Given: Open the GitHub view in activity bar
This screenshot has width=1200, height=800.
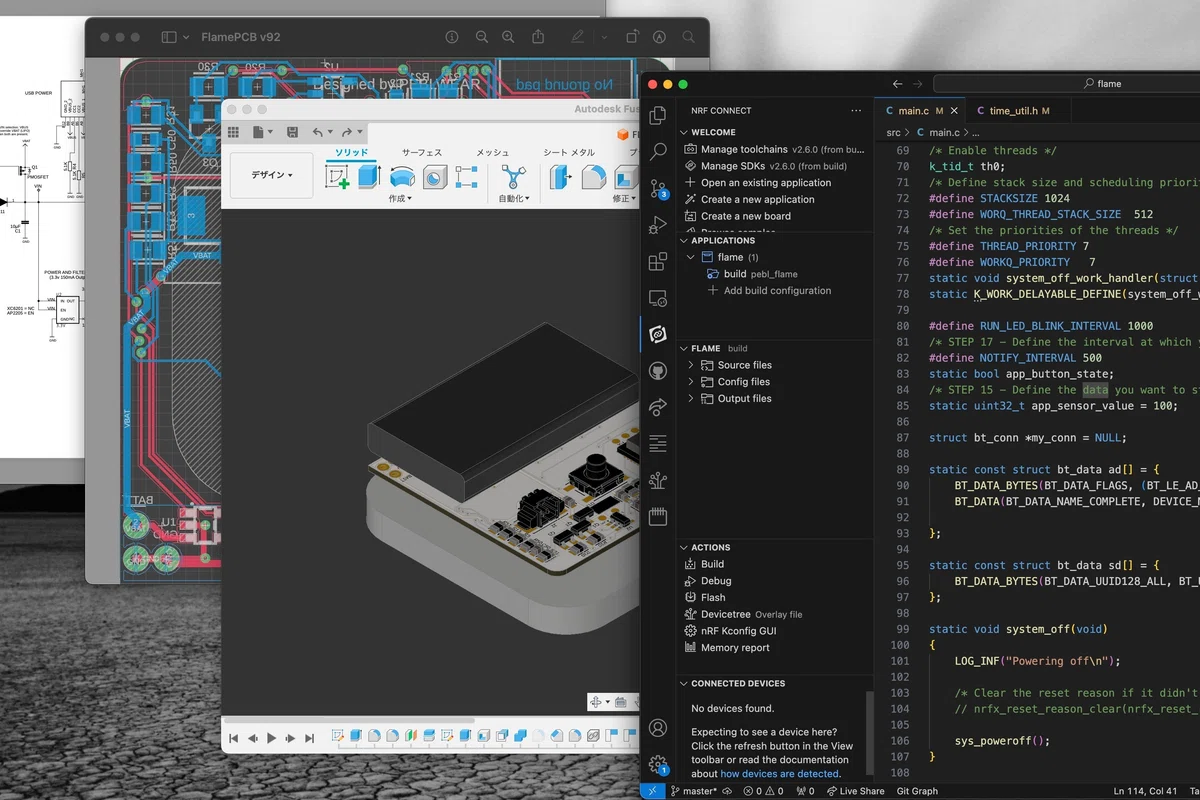Looking at the screenshot, I should (x=657, y=371).
